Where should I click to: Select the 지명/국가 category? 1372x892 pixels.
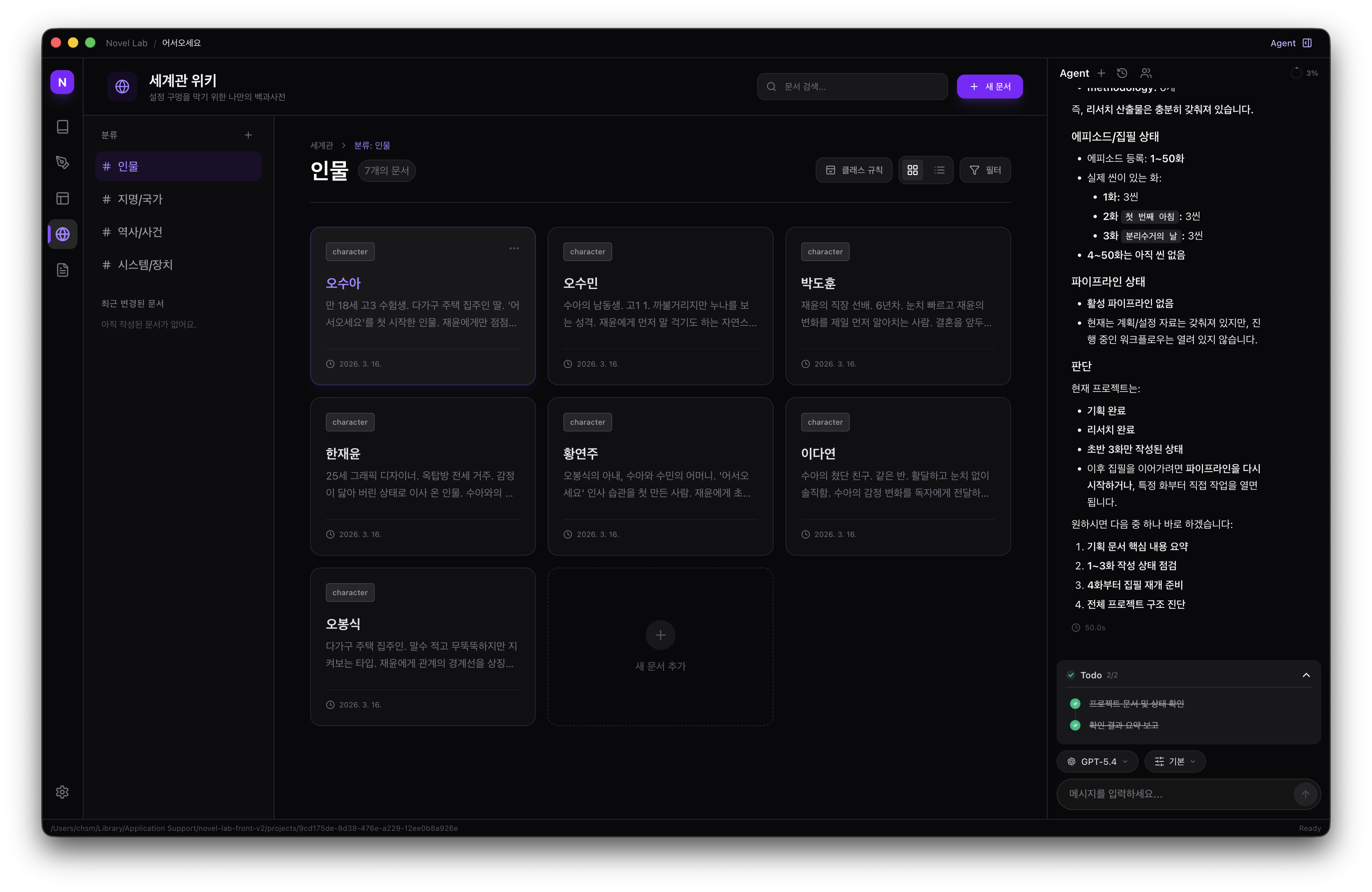click(140, 199)
